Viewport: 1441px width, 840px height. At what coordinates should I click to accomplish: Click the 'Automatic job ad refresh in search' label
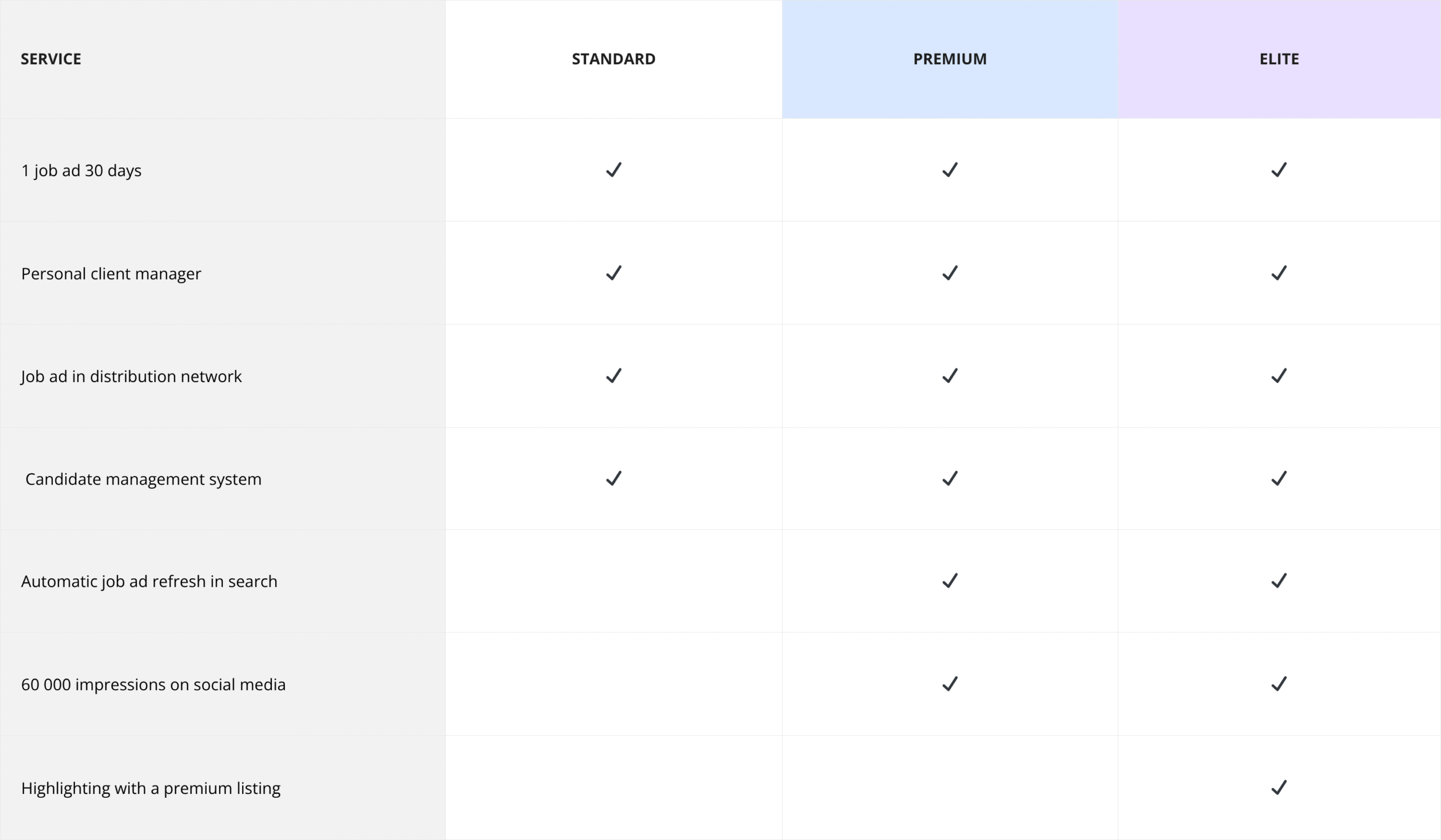149,581
